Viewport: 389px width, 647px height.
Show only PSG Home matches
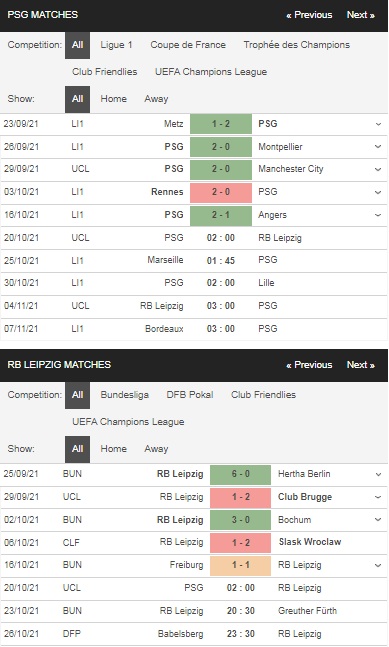point(113,99)
